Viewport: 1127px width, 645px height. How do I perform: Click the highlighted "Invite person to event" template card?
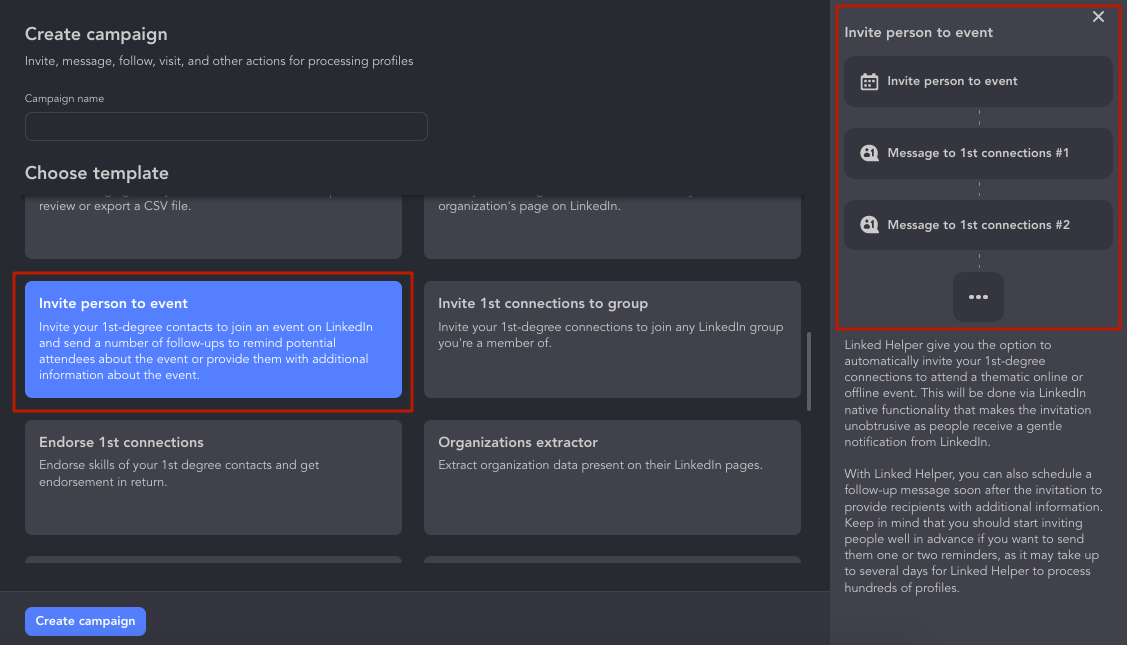click(x=213, y=340)
